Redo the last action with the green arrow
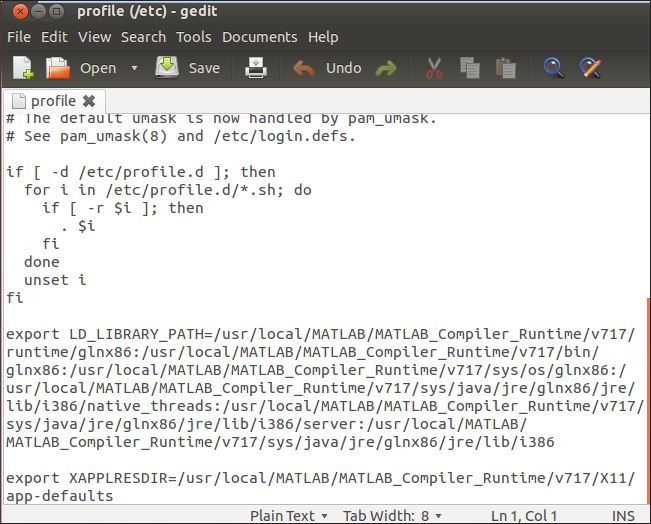This screenshot has width=651, height=524. 386,69
